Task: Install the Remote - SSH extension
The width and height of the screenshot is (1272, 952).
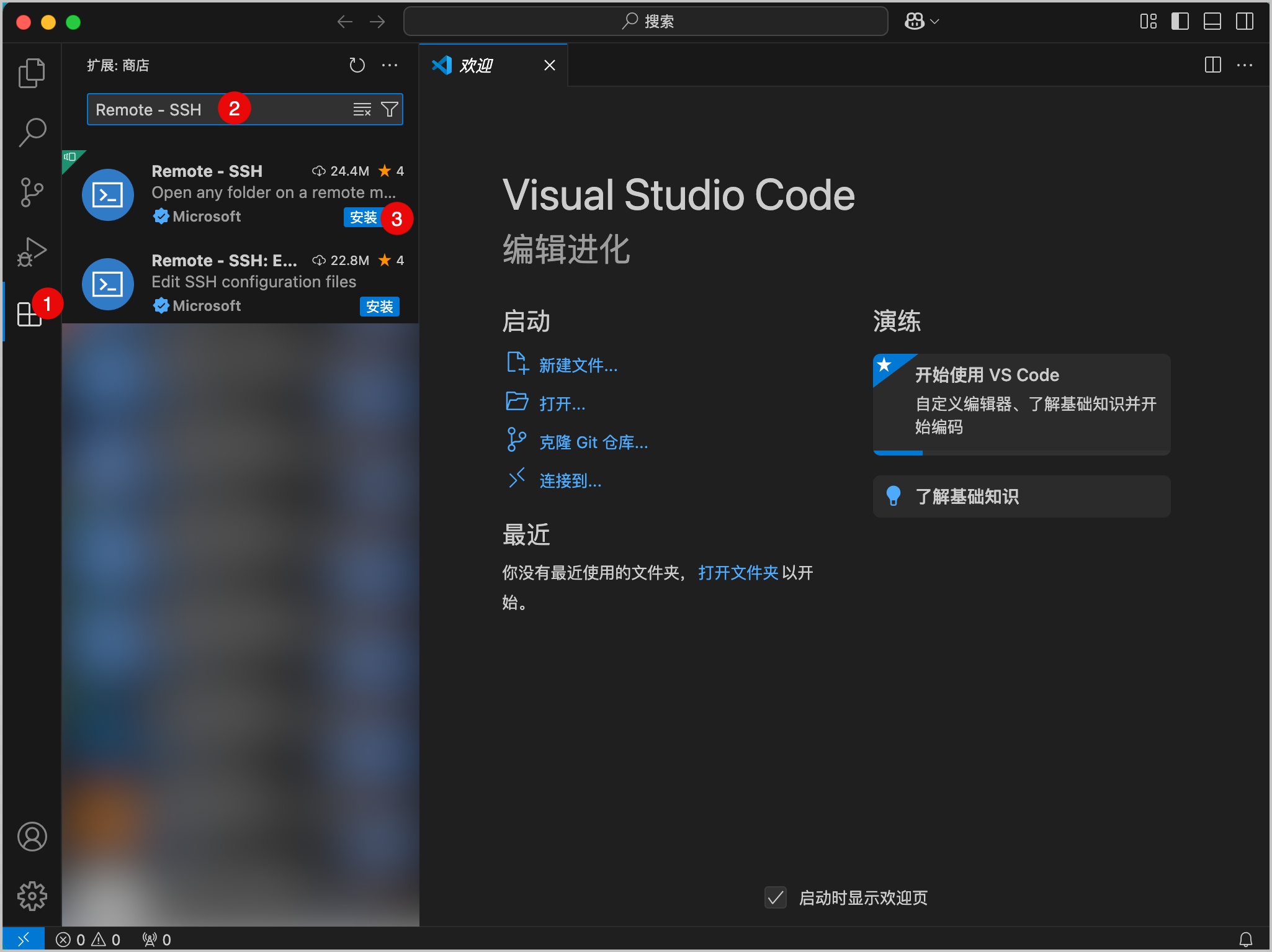Action: point(363,217)
